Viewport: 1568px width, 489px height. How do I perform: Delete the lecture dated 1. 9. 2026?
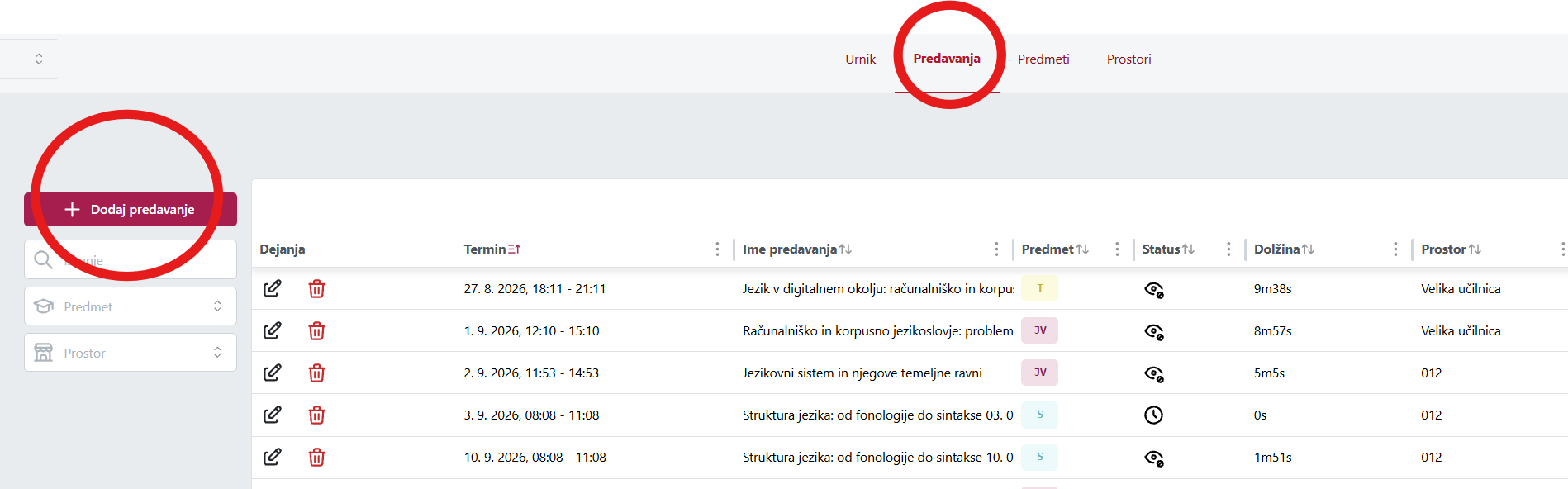[x=316, y=330]
